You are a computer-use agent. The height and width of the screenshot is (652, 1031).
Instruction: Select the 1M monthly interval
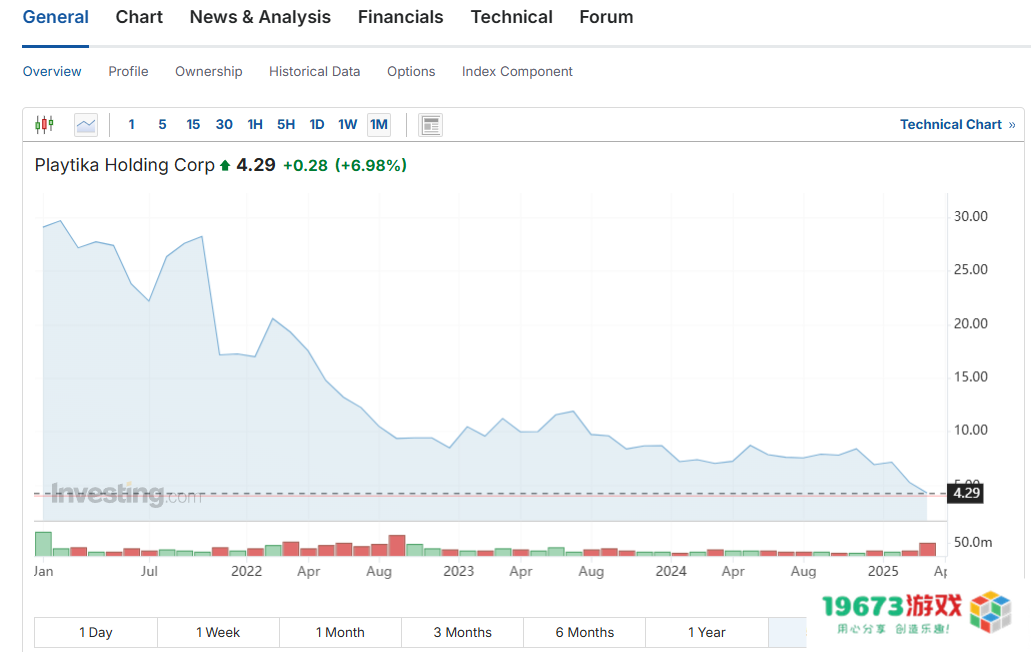pos(379,124)
